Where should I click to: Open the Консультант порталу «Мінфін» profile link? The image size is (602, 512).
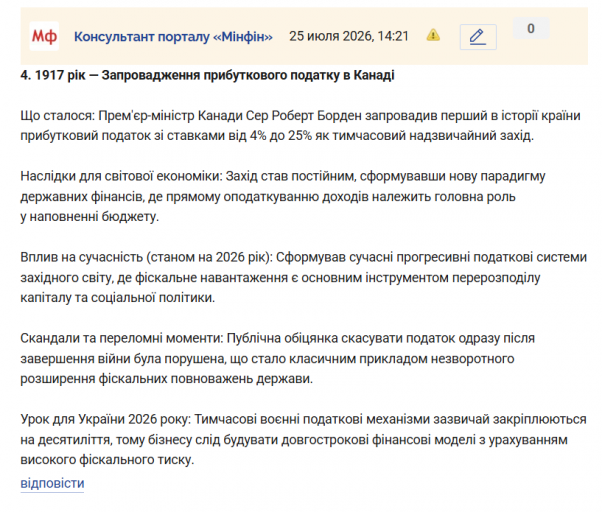pos(173,37)
